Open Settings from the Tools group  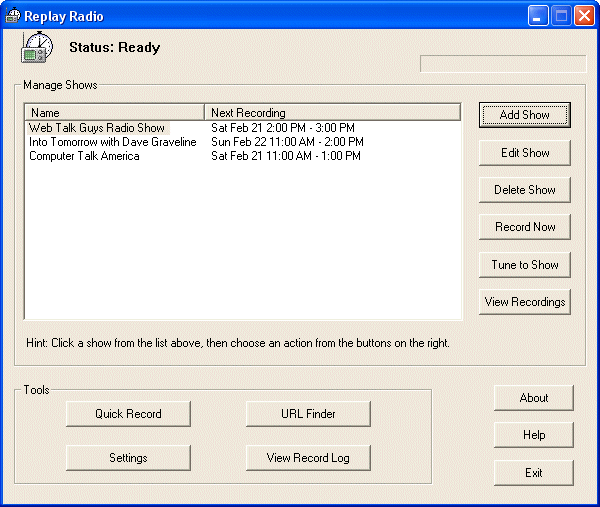point(128,458)
